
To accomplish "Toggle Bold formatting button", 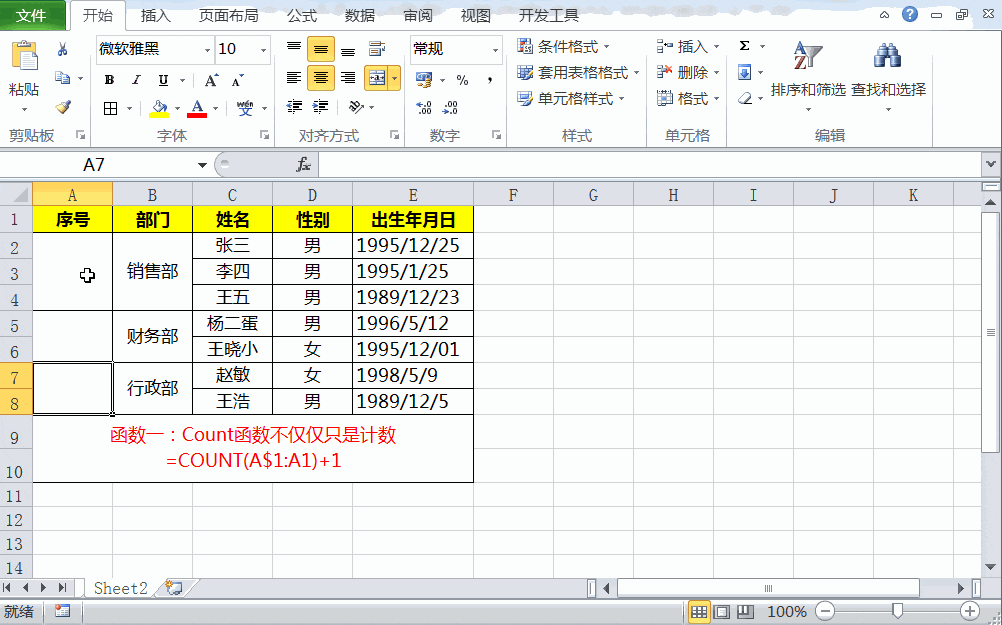I will click(109, 80).
